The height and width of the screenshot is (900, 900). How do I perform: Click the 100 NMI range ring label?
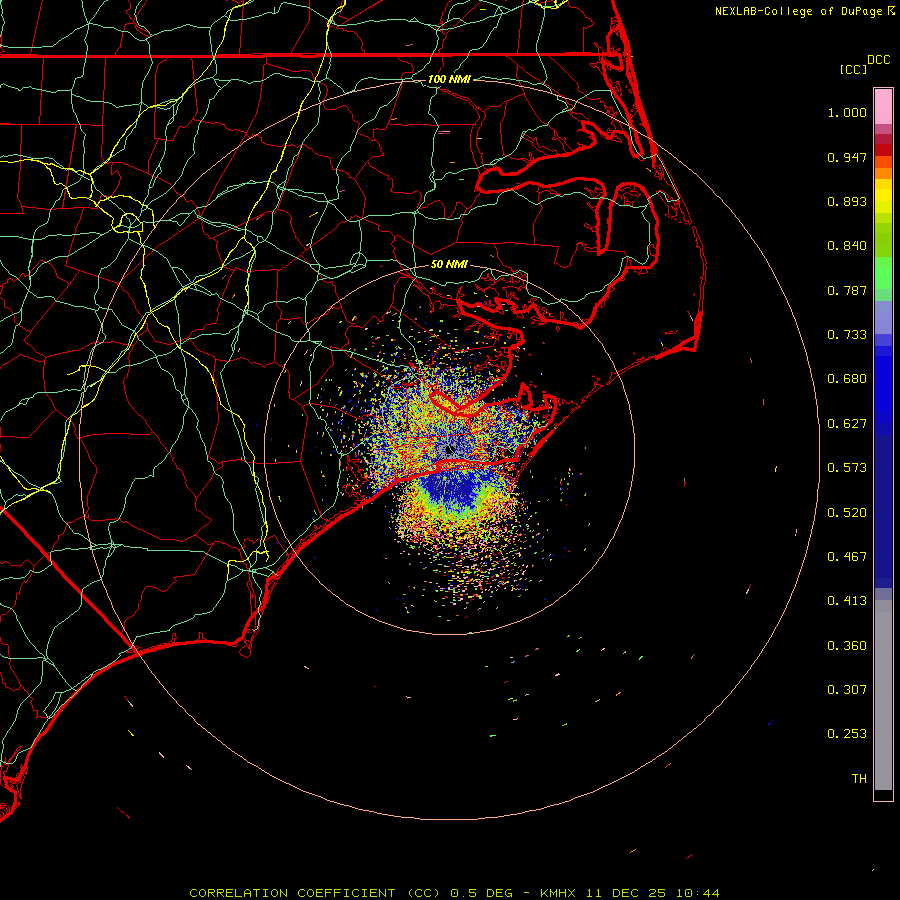pos(449,79)
